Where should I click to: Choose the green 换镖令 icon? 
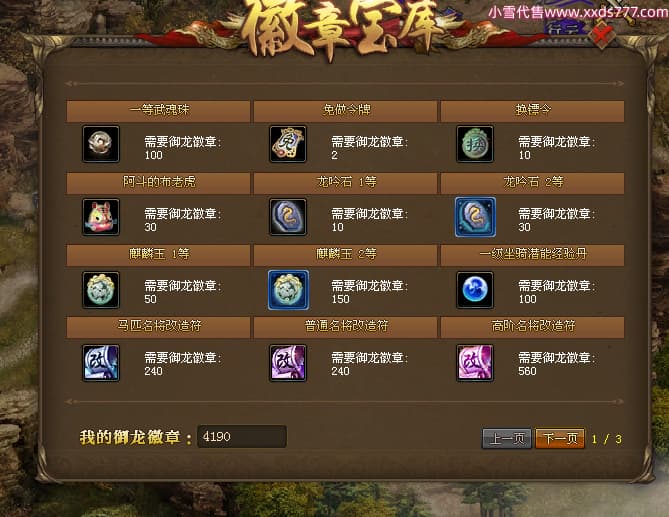(x=475, y=144)
